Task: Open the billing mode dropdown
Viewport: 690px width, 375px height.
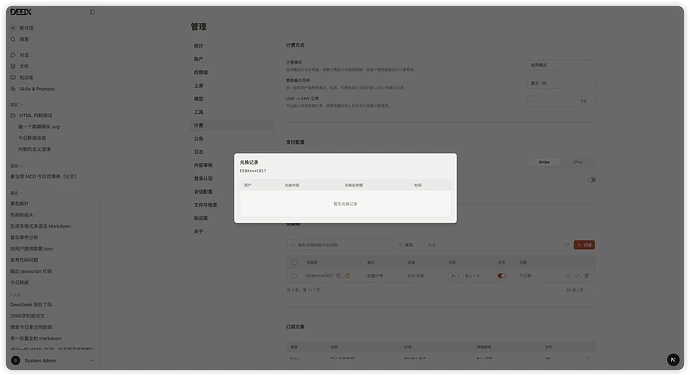Action: [x=561, y=65]
